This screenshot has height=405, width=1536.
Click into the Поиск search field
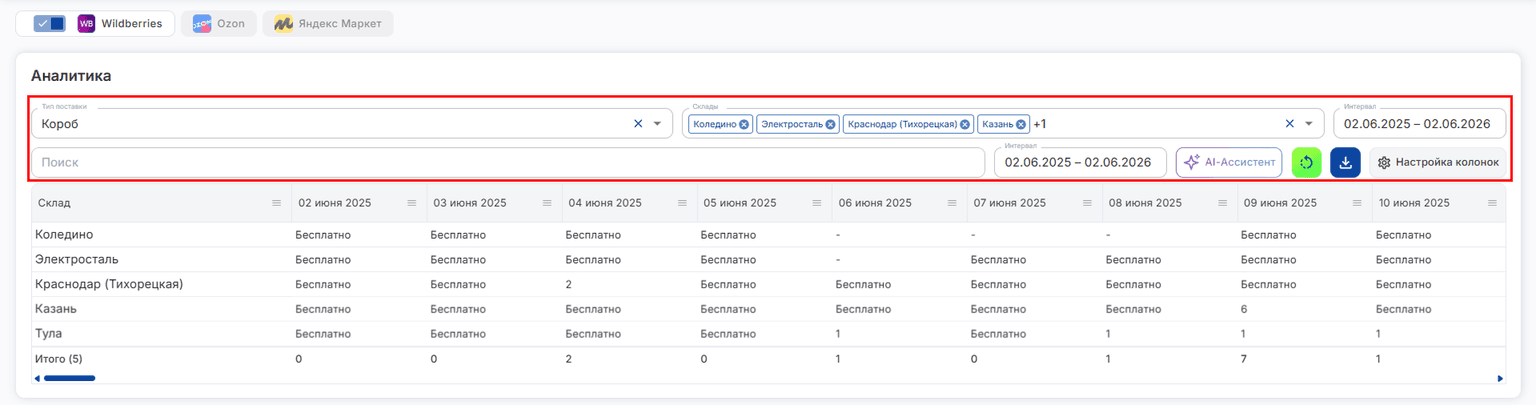(x=508, y=162)
